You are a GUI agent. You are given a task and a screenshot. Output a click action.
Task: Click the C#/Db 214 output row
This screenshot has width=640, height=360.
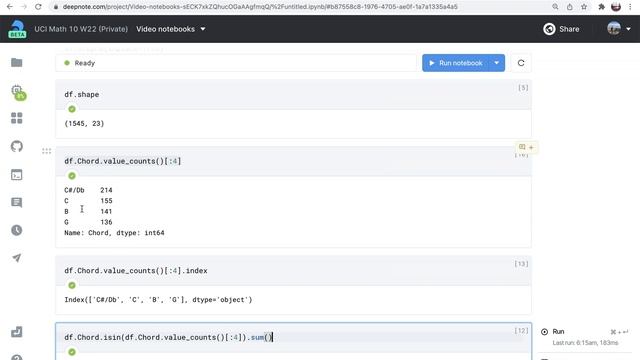88,190
